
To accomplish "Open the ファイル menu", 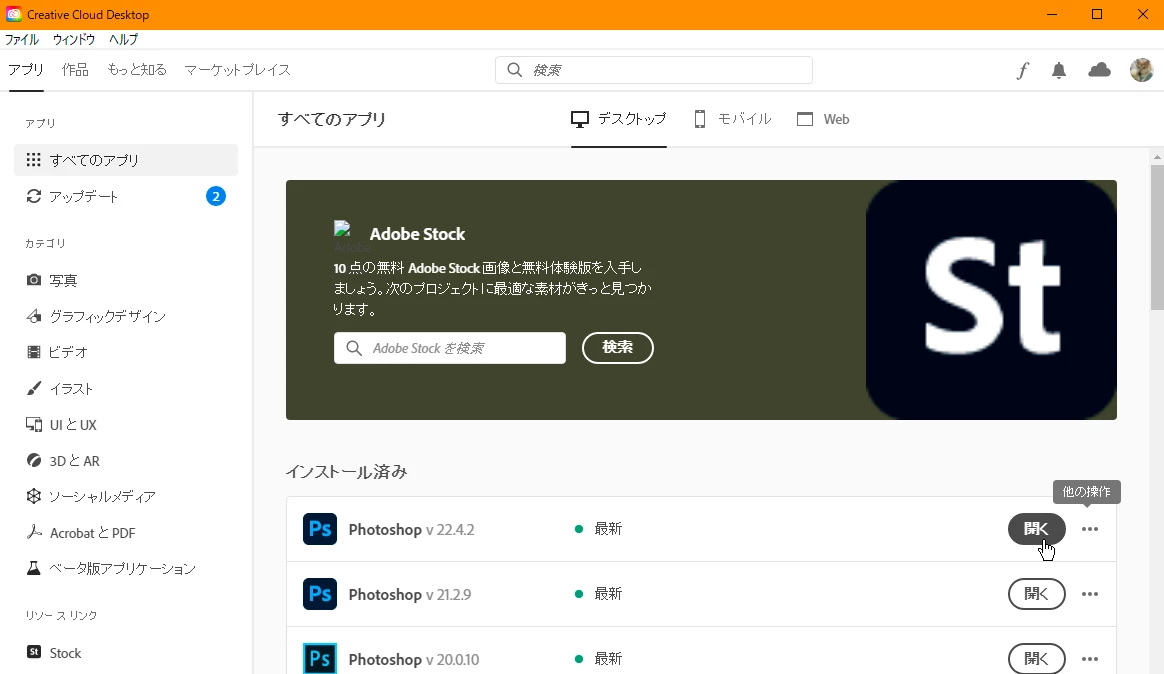I will pyautogui.click(x=22, y=39).
